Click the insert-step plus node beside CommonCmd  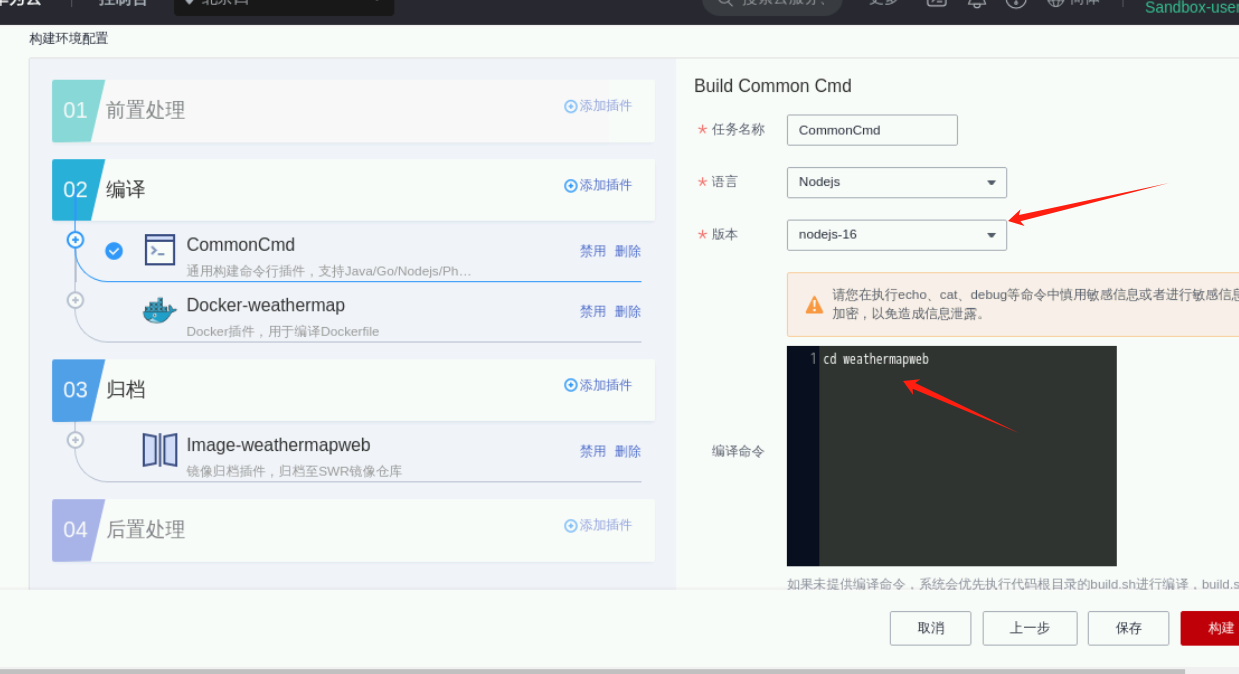coord(75,240)
